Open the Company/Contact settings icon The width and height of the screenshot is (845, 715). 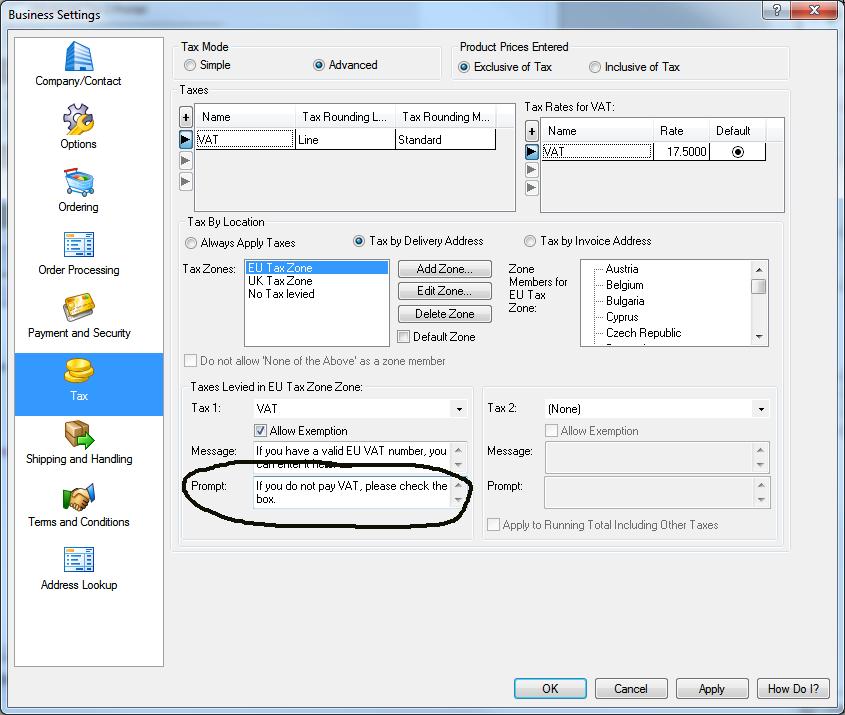[x=78, y=58]
